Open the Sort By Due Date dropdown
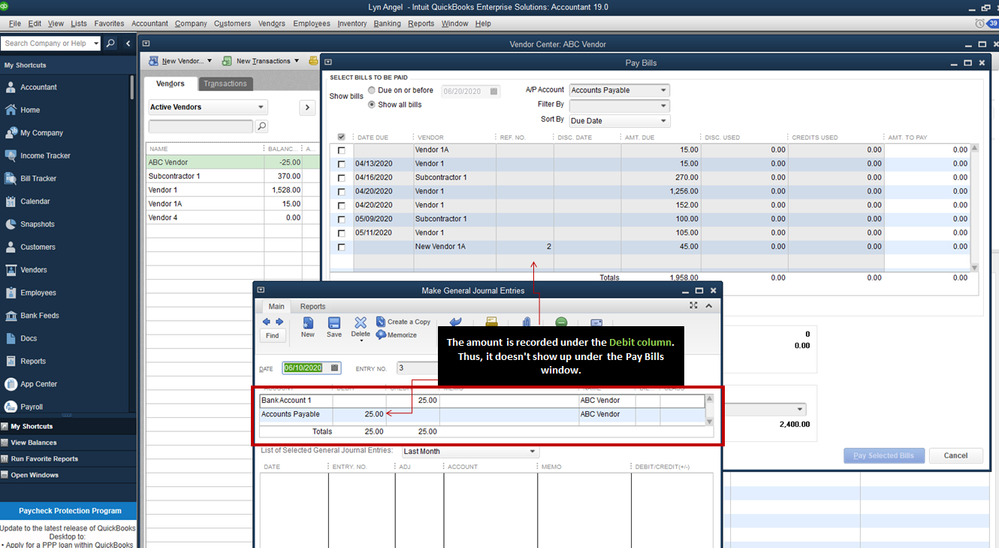The width and height of the screenshot is (999, 548). click(x=663, y=120)
